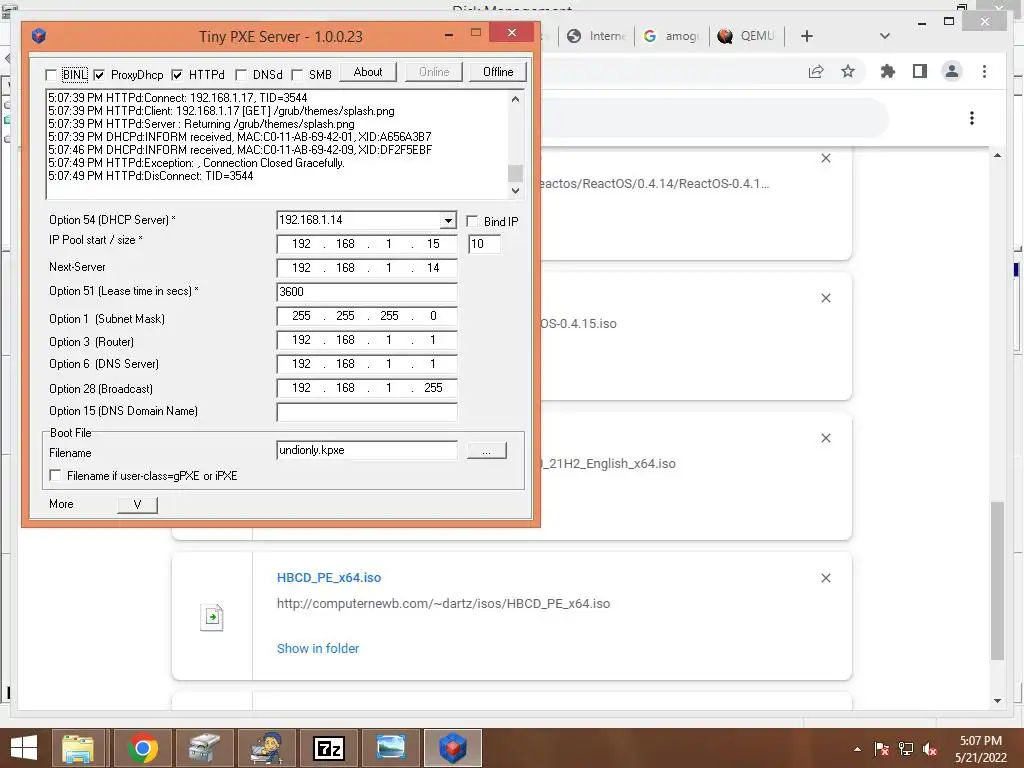Remove the ReactOS-0.4.14 download entry

tap(825, 158)
